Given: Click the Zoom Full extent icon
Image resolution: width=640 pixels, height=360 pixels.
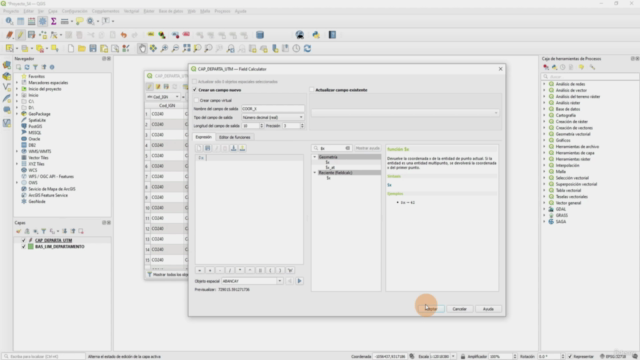Looking at the screenshot, I should [x=187, y=49].
